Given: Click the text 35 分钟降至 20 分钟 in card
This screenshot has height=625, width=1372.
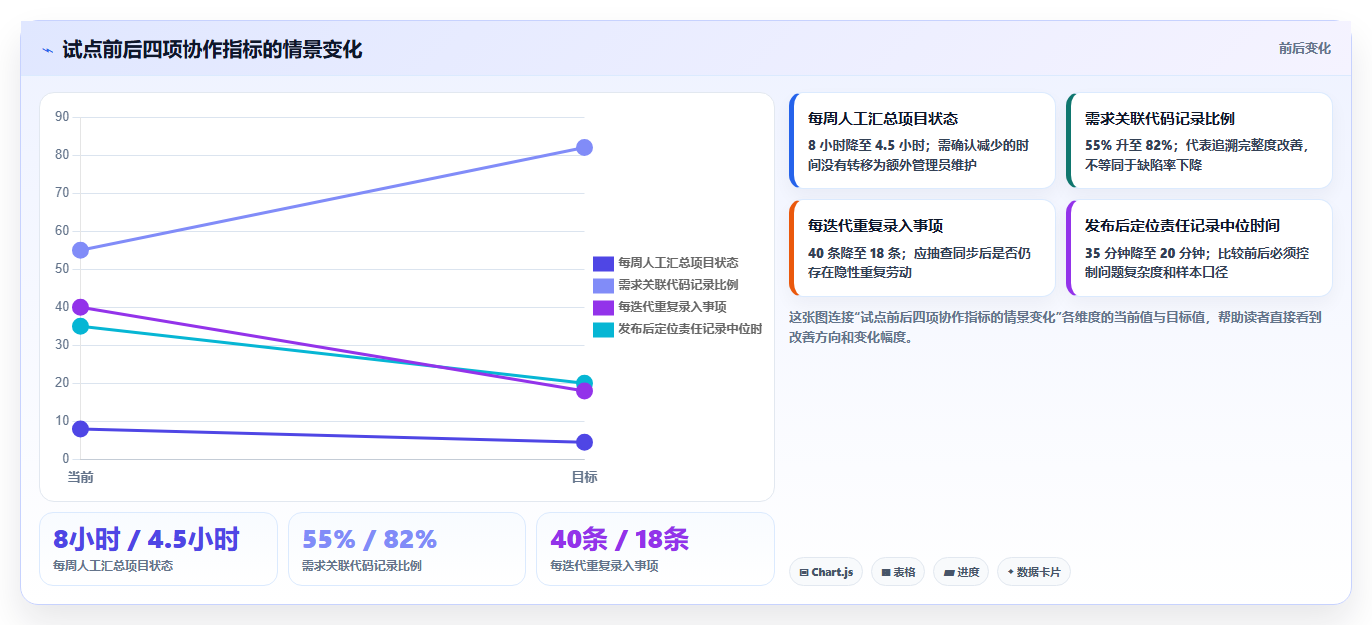Looking at the screenshot, I should pos(1146,252).
